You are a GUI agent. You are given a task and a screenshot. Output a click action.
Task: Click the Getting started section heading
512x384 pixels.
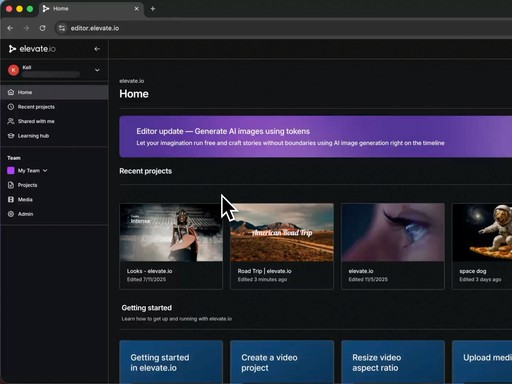(x=147, y=308)
